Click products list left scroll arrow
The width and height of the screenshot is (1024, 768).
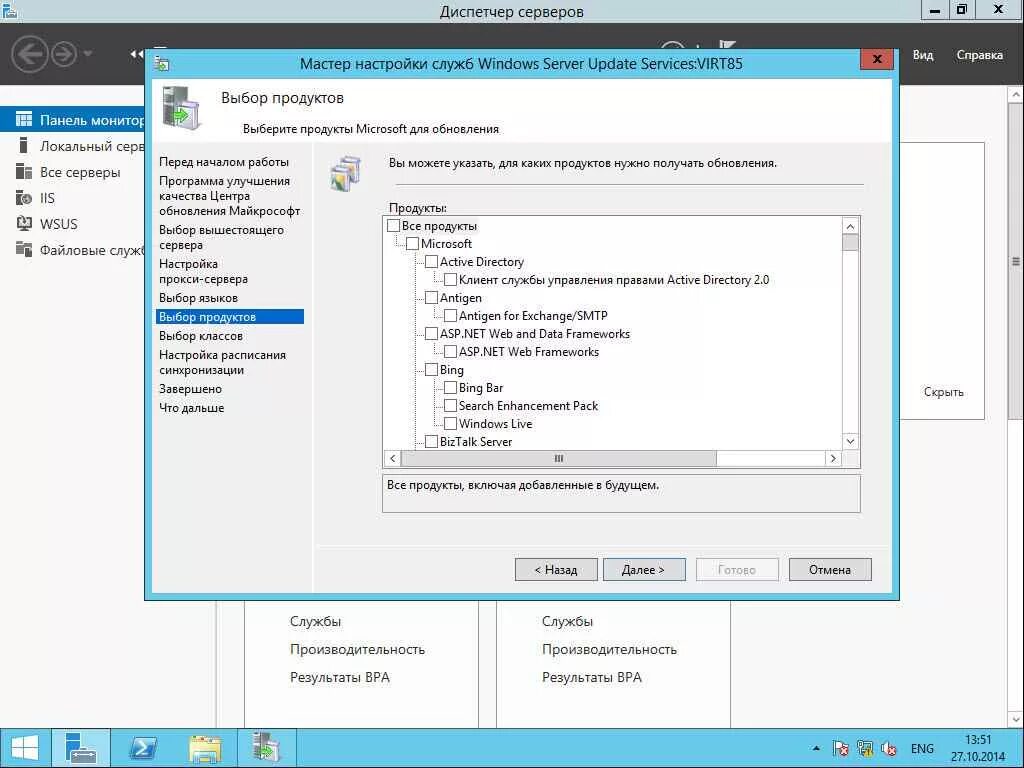(x=392, y=458)
